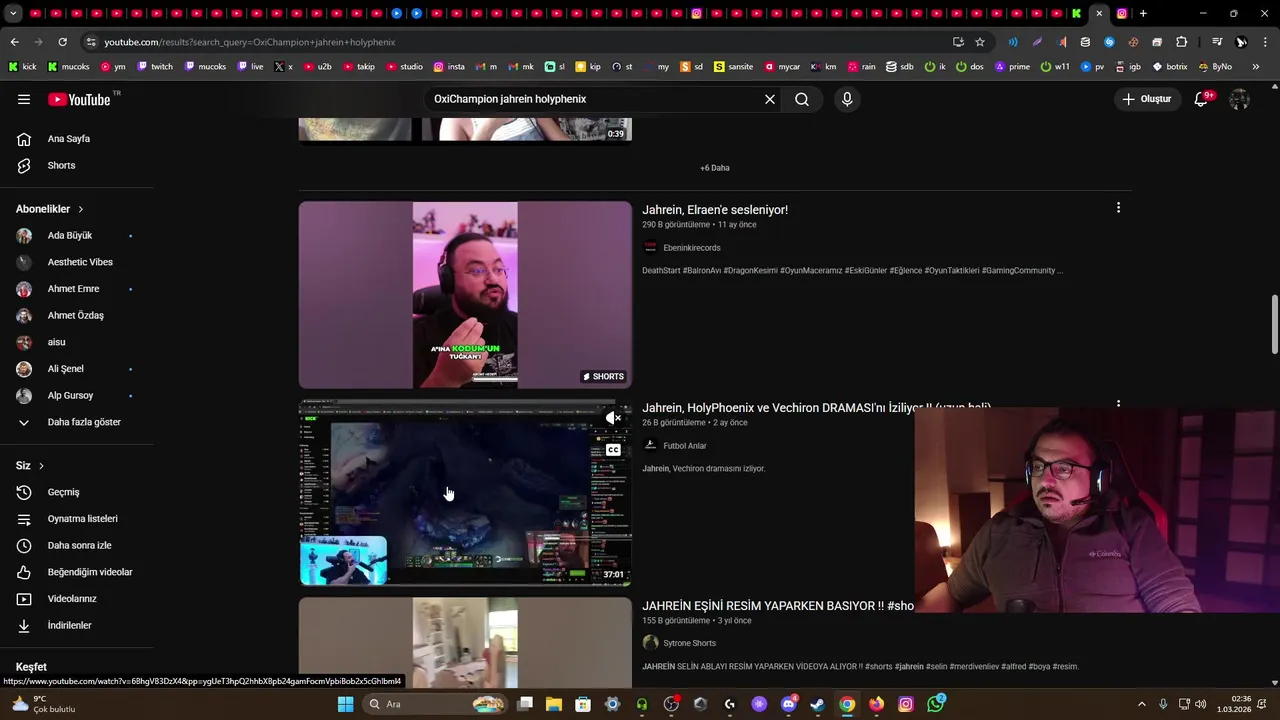Open the twitch bookmark

pyautogui.click(x=155, y=67)
